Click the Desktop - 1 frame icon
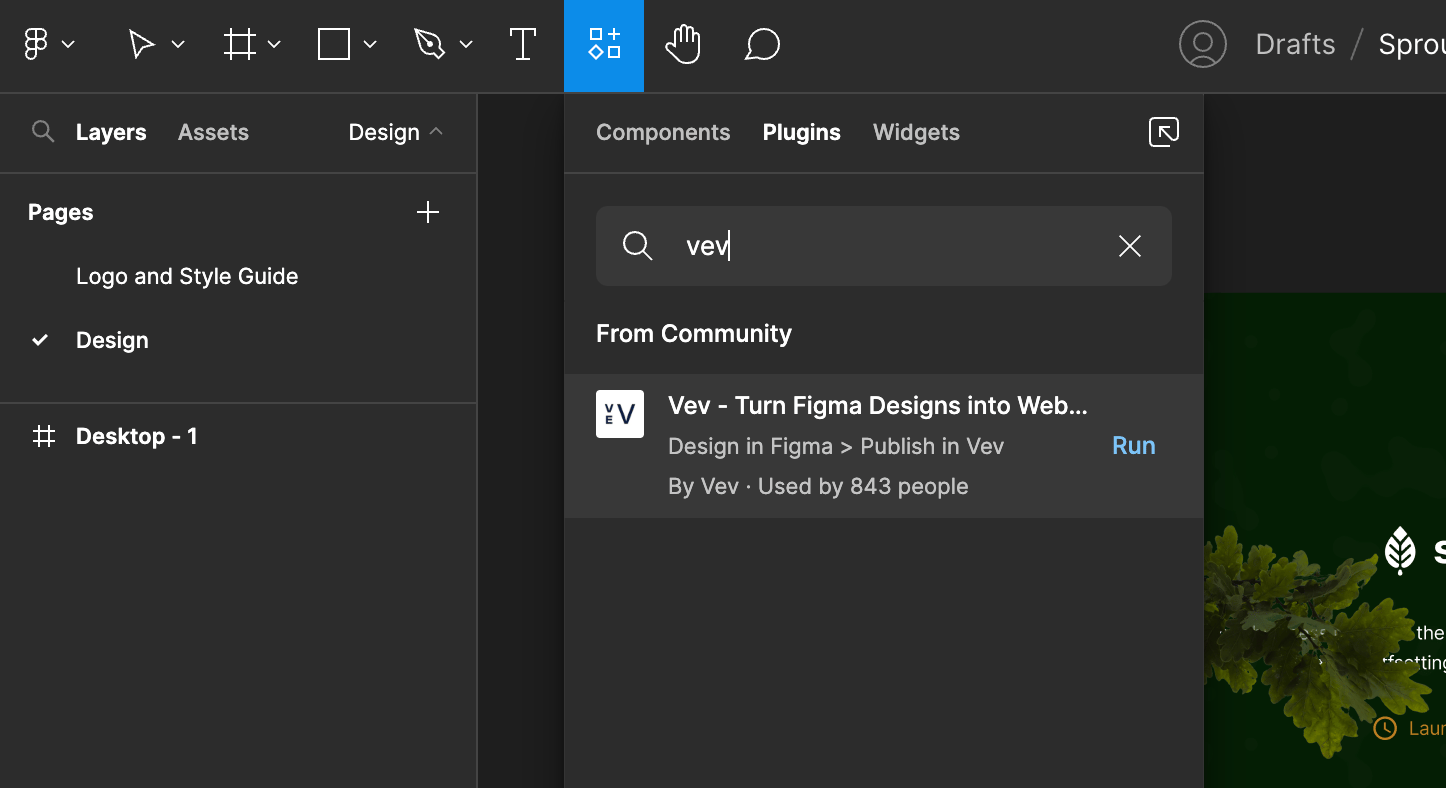Screen dimensions: 1446x788 pos(44,436)
